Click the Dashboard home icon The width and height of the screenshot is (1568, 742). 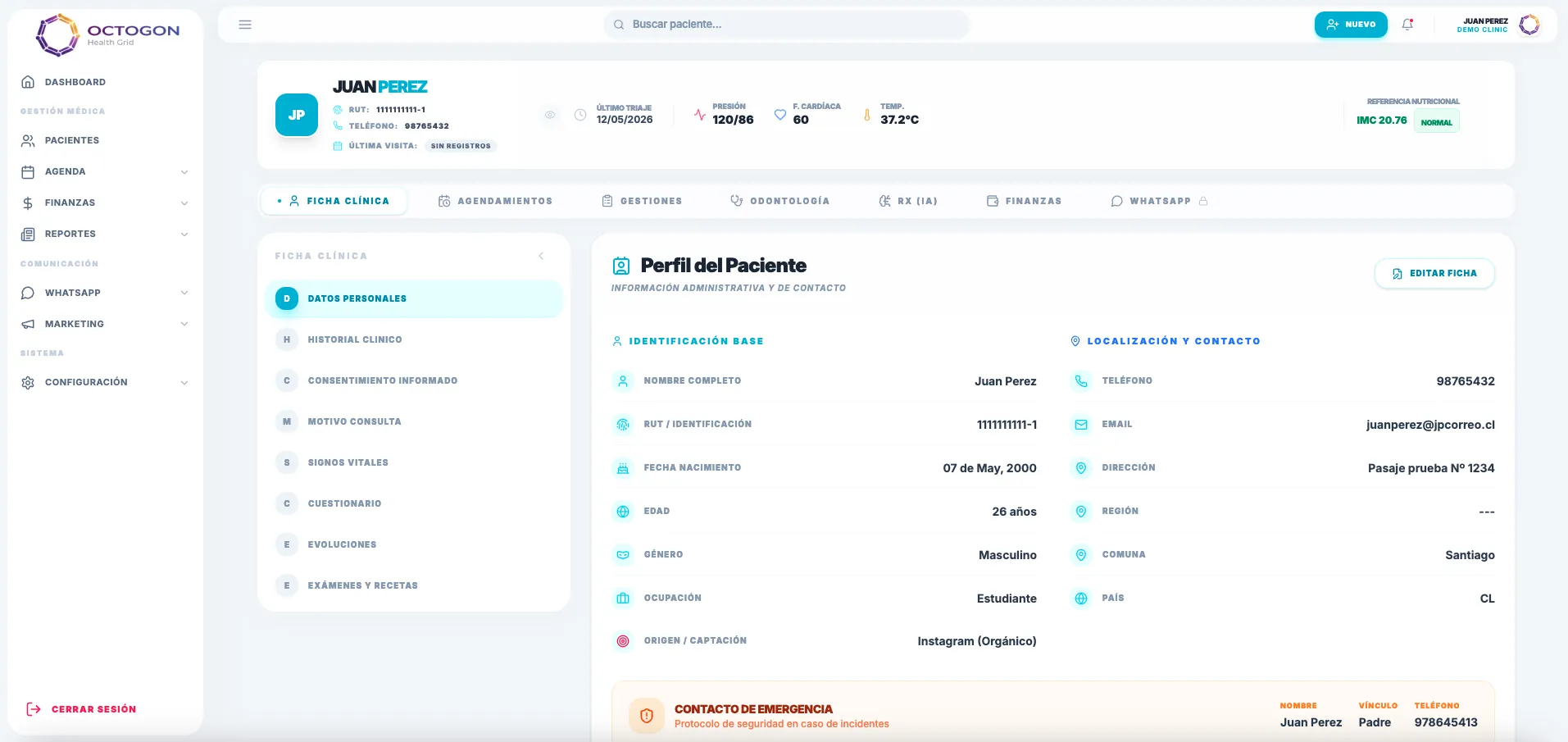[28, 82]
